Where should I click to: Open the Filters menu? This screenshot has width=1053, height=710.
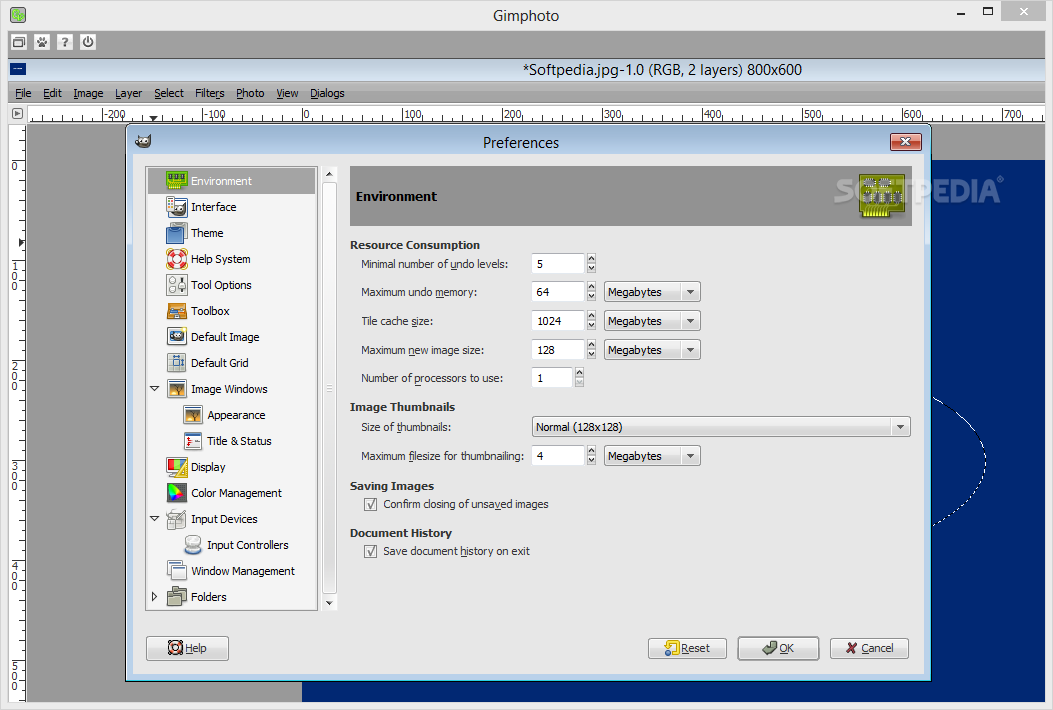coord(210,93)
